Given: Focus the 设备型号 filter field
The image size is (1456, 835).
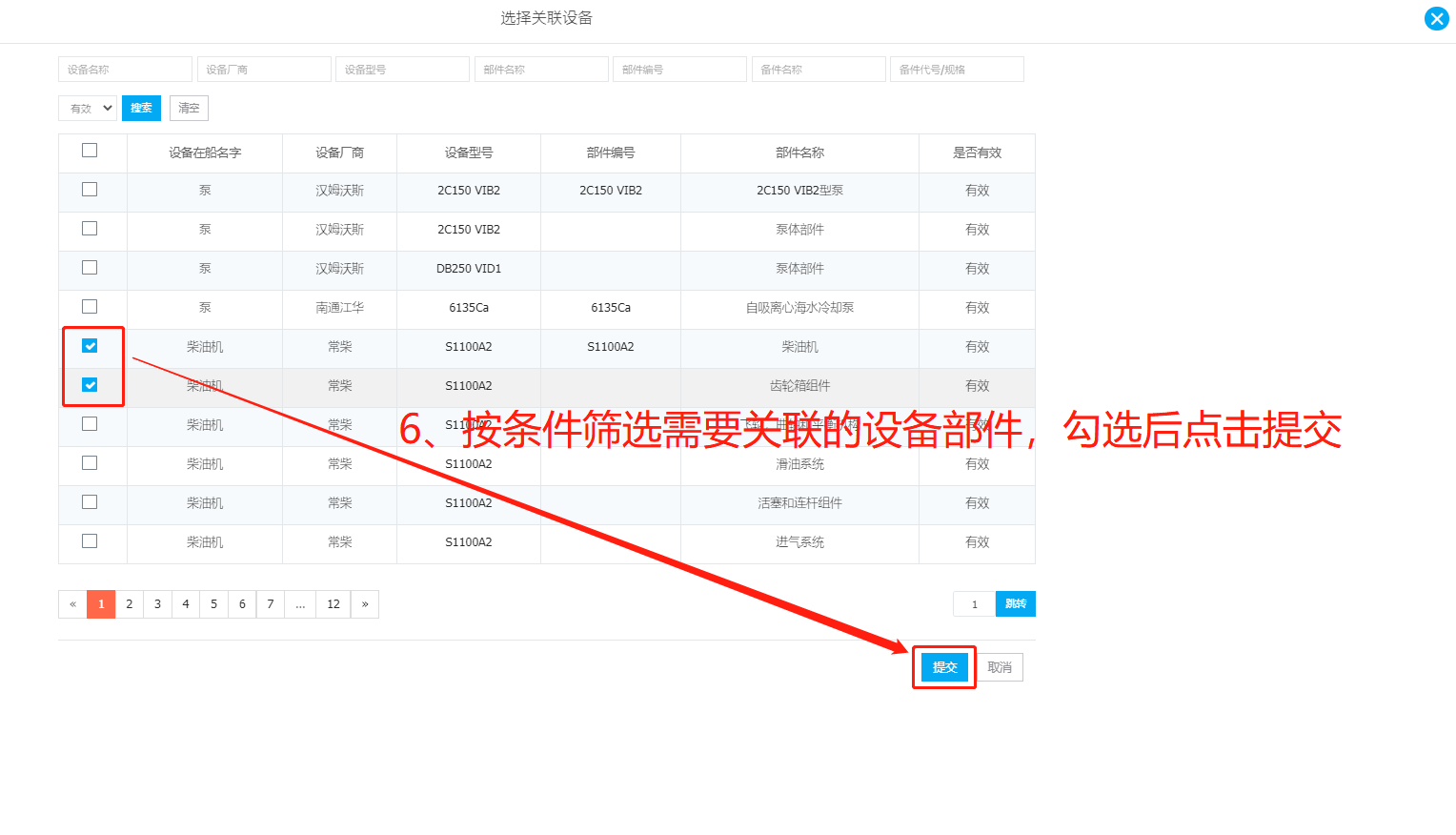Looking at the screenshot, I should (402, 70).
